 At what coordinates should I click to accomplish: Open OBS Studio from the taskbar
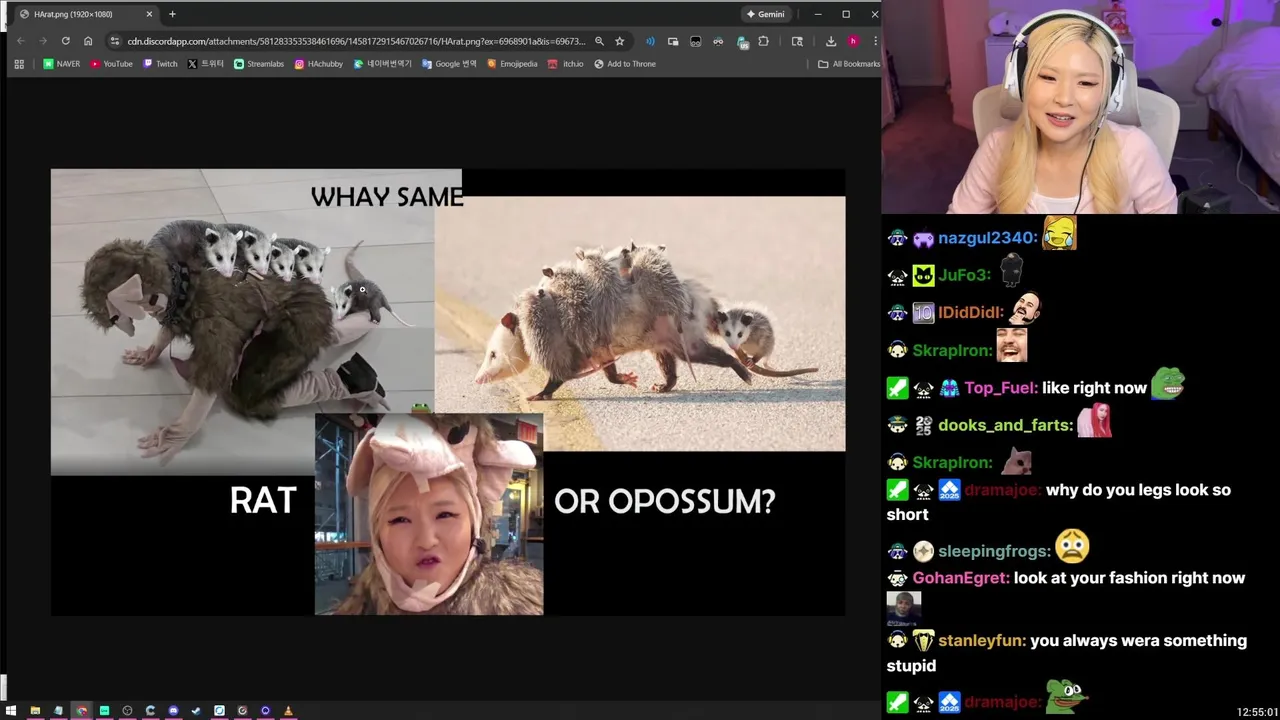(x=127, y=711)
